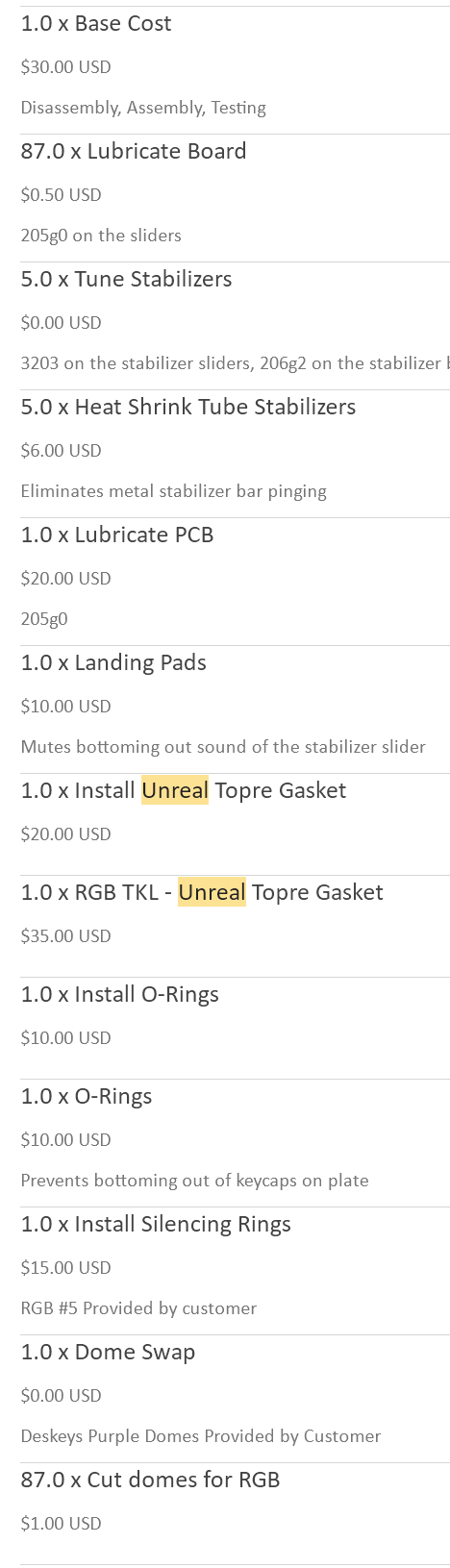Click the O-Rings item title
450x1568 pixels.
[x=87, y=1097]
